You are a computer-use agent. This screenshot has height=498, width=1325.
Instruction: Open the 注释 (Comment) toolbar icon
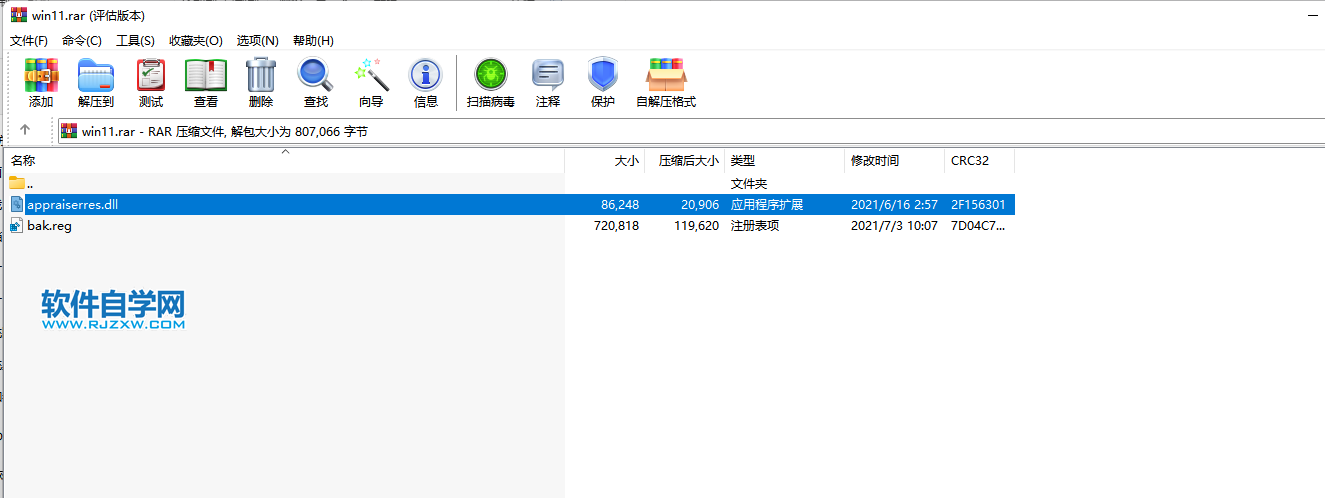548,83
